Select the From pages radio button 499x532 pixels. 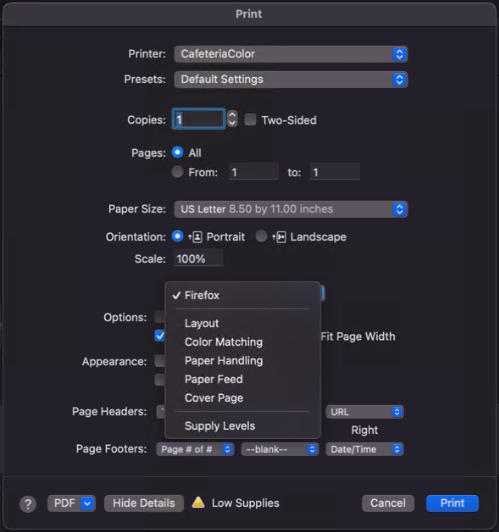(x=177, y=172)
